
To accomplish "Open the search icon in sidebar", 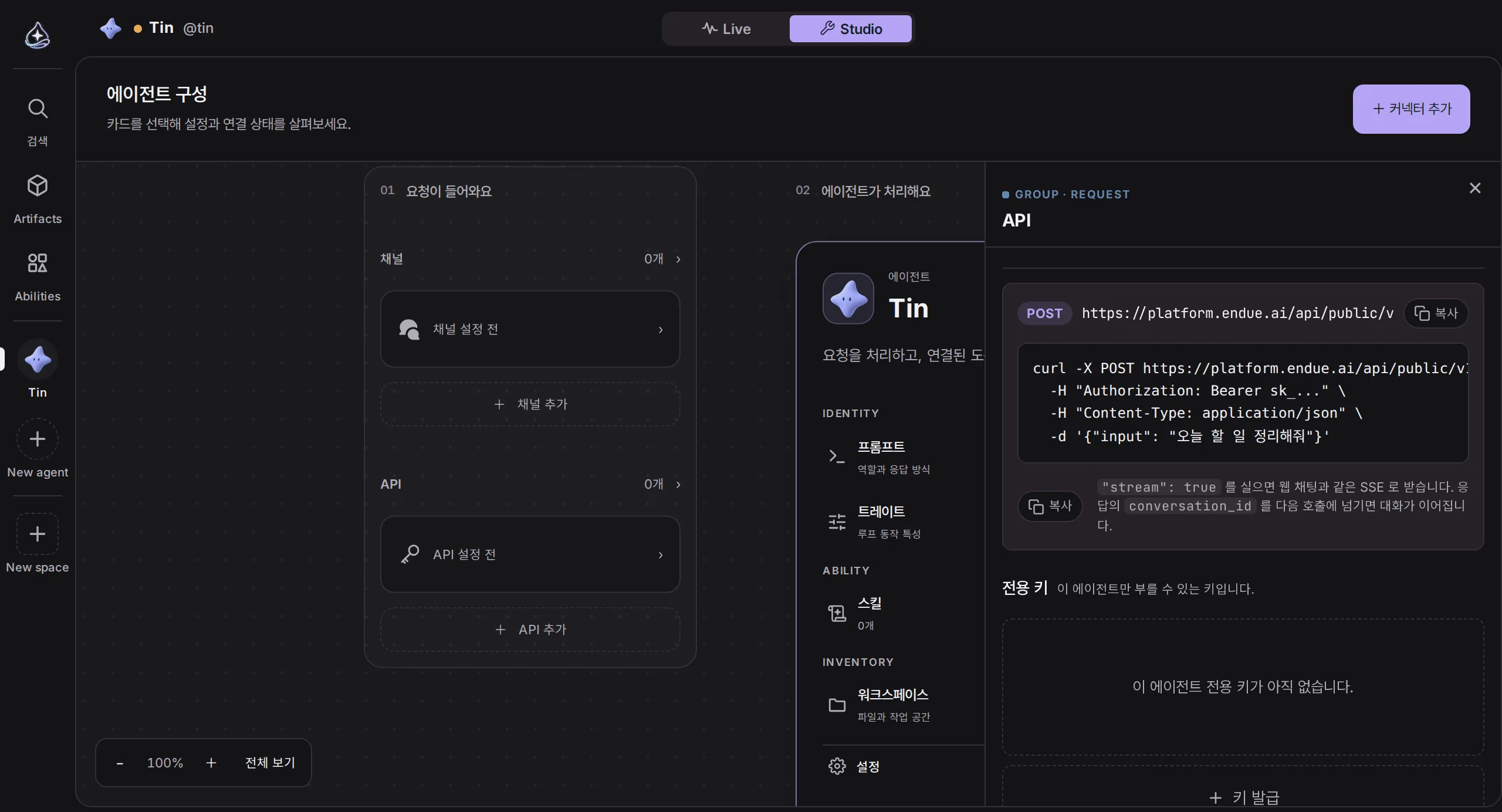I will coord(38,109).
